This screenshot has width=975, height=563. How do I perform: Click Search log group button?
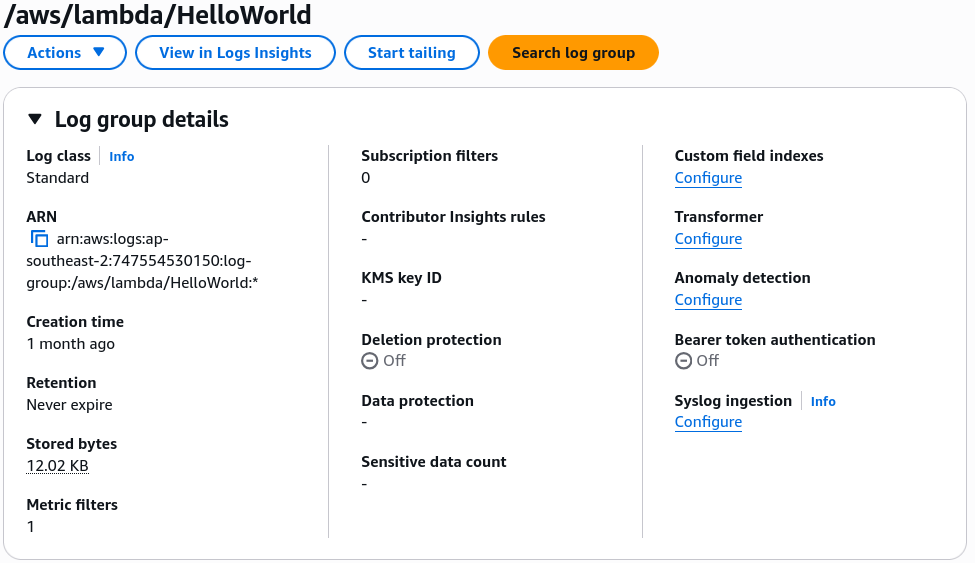(x=573, y=53)
